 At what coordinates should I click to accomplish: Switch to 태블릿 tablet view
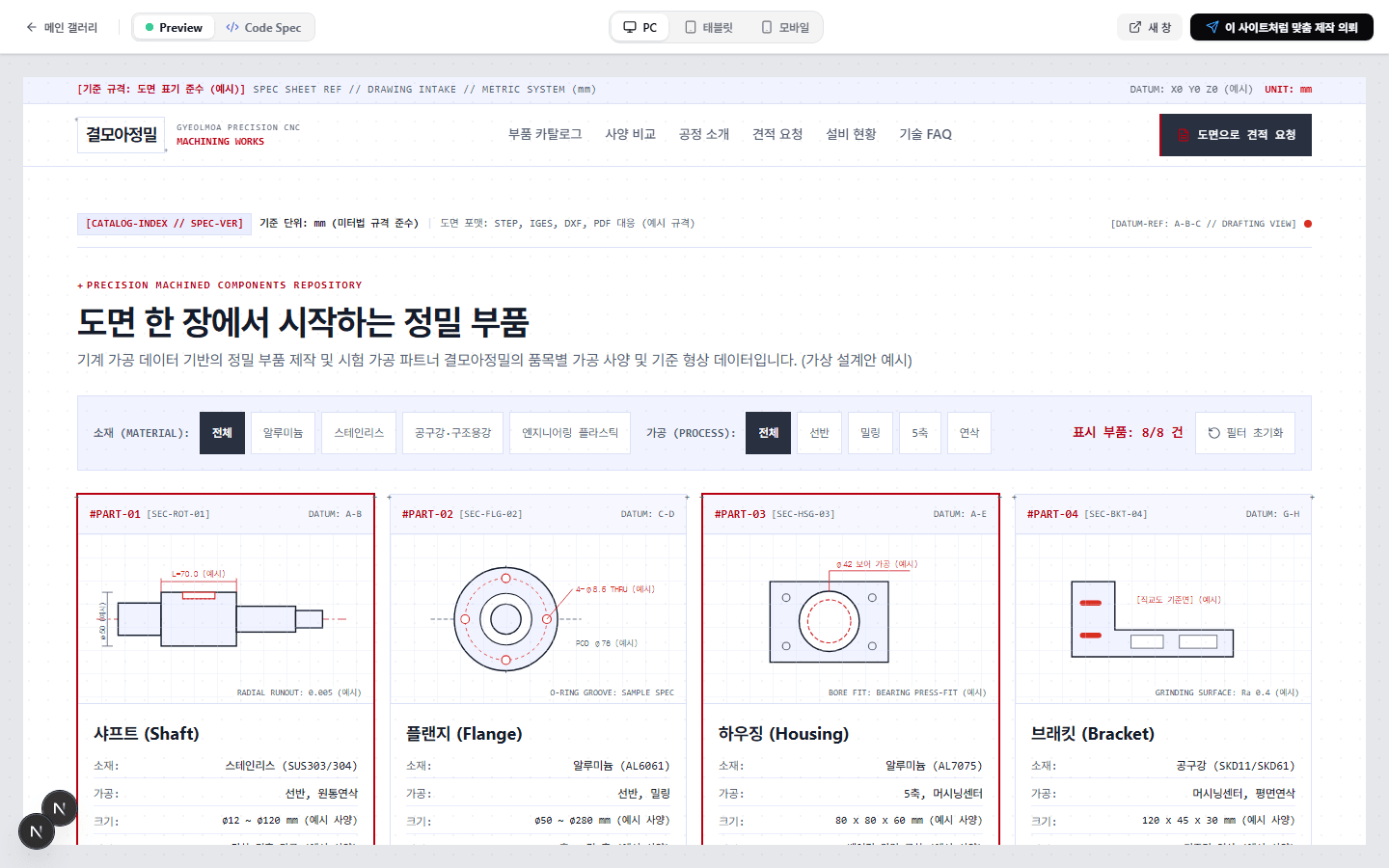(x=709, y=27)
